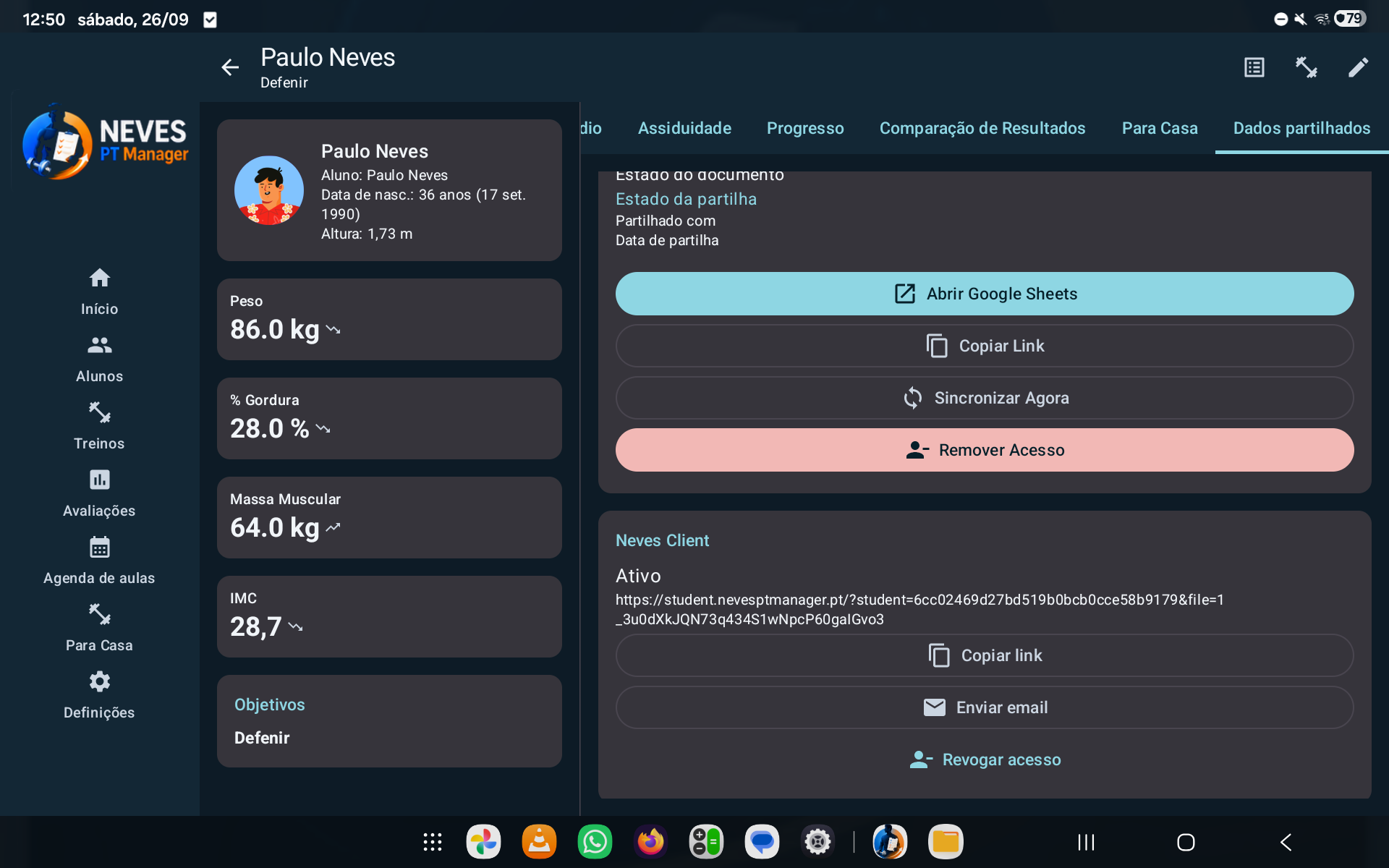Open system Settings from the taskbar

(817, 842)
